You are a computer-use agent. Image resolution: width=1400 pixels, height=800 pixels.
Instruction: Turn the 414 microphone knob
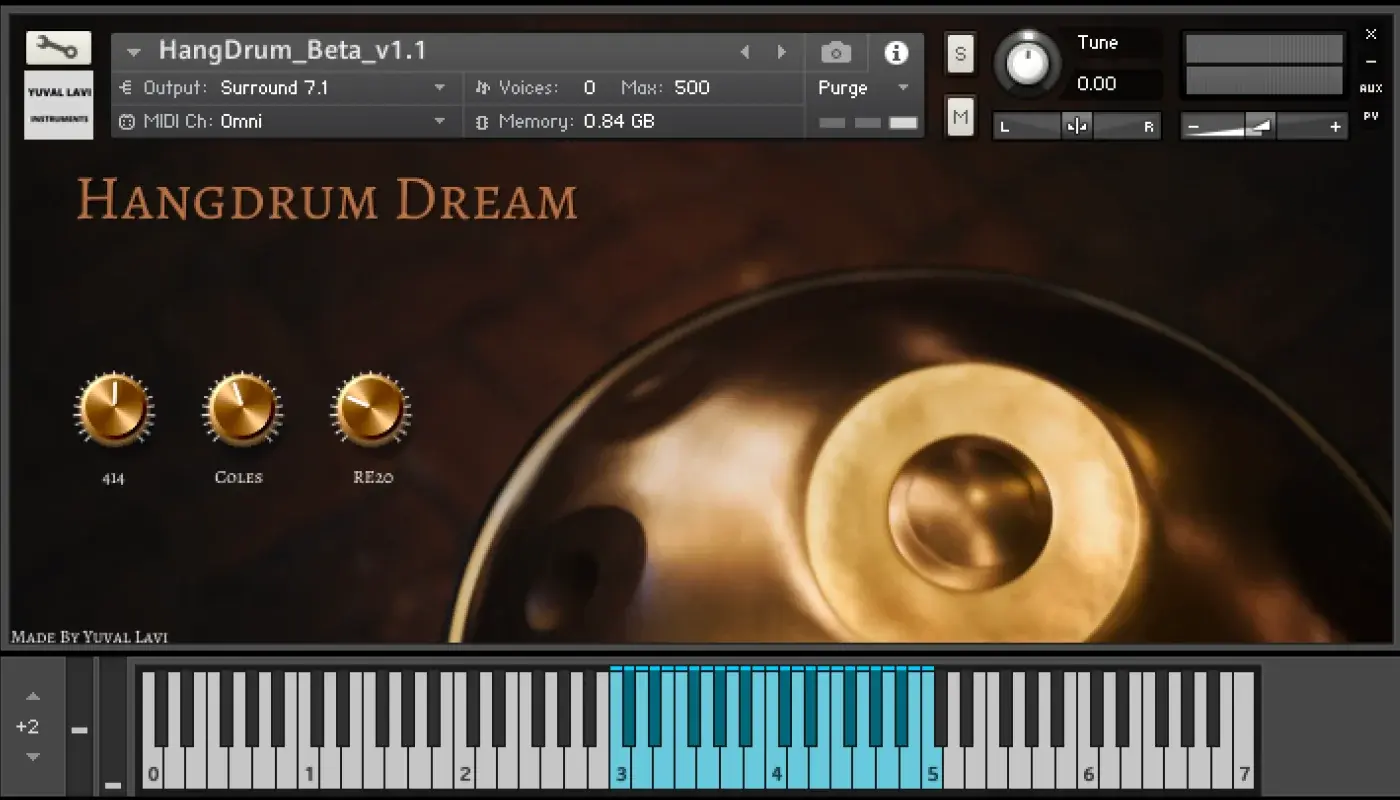[x=113, y=408]
